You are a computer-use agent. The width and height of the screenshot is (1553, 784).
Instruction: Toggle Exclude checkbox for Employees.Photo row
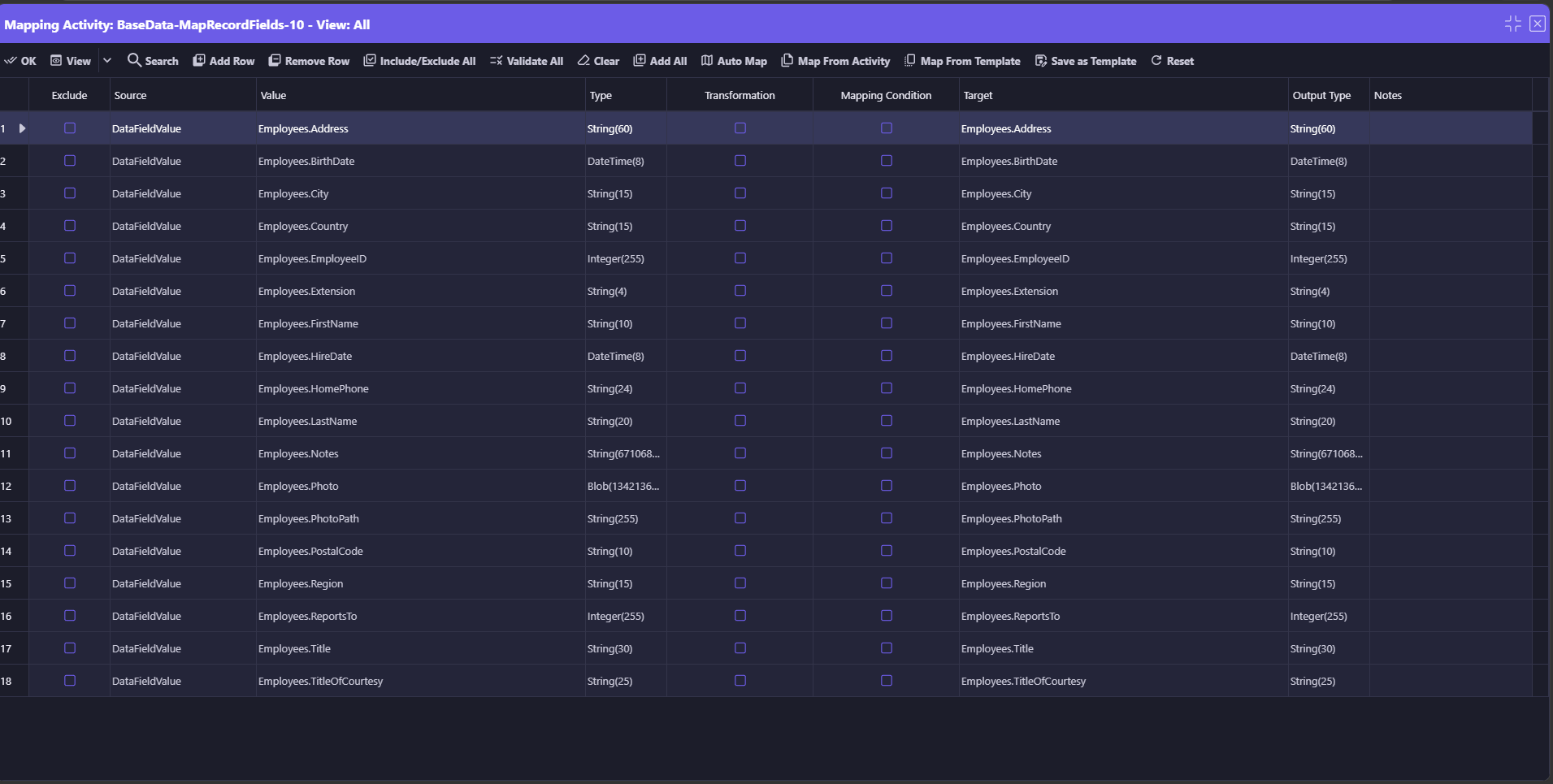pos(70,486)
